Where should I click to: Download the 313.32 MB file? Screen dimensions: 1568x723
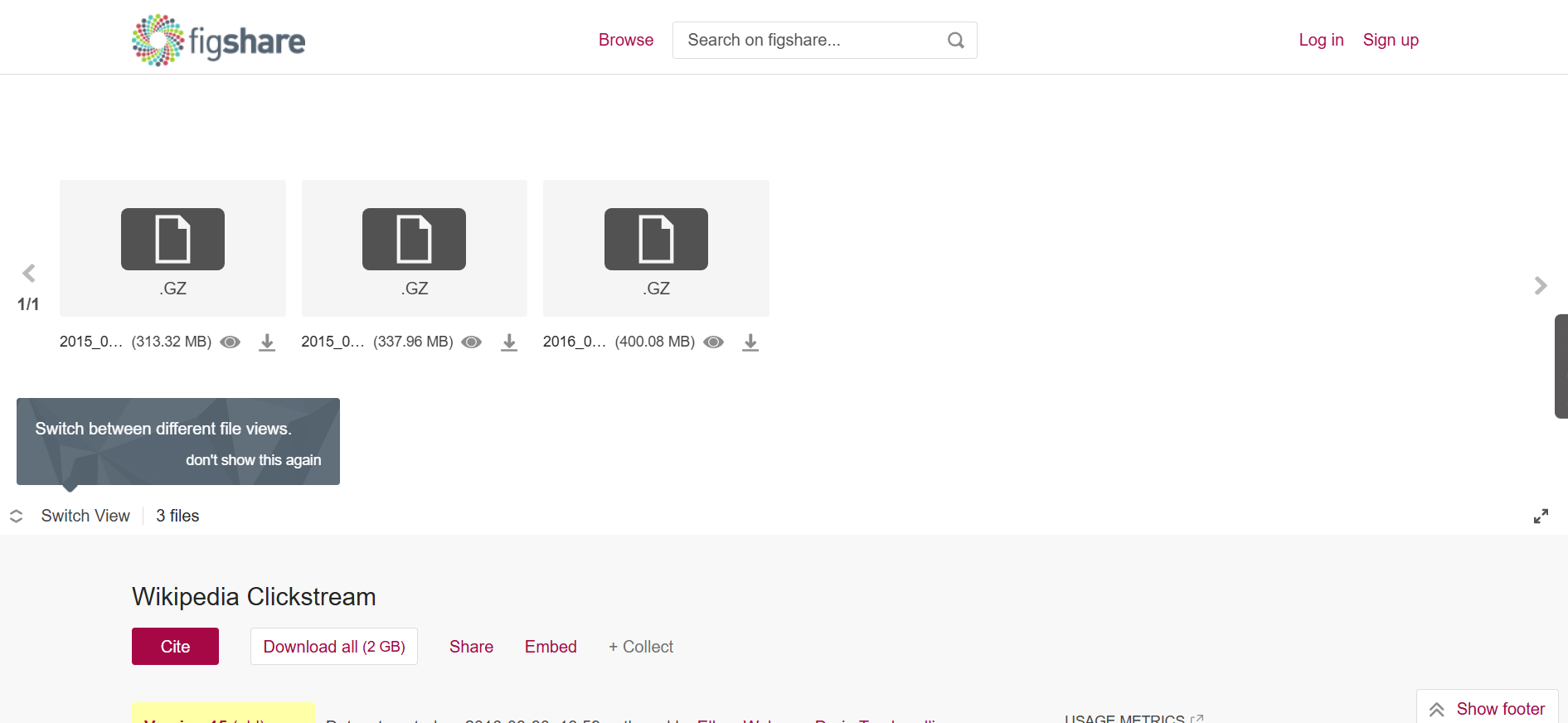267,342
